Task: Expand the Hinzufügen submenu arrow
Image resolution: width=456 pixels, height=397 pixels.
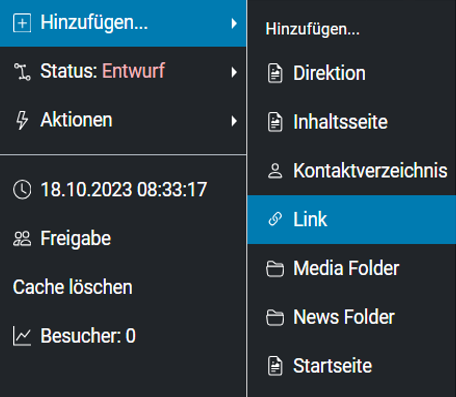Action: point(234,23)
